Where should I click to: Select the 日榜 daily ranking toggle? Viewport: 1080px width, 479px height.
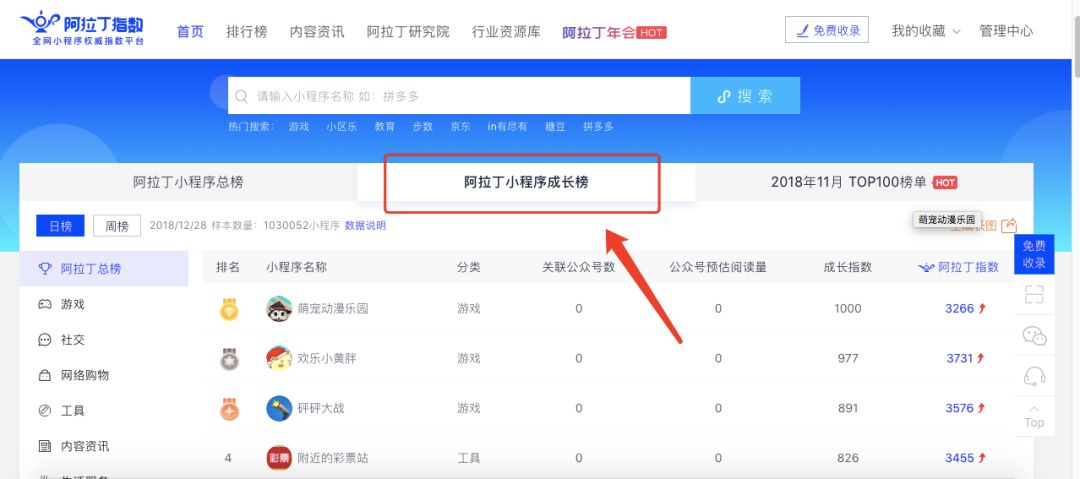pyautogui.click(x=60, y=225)
